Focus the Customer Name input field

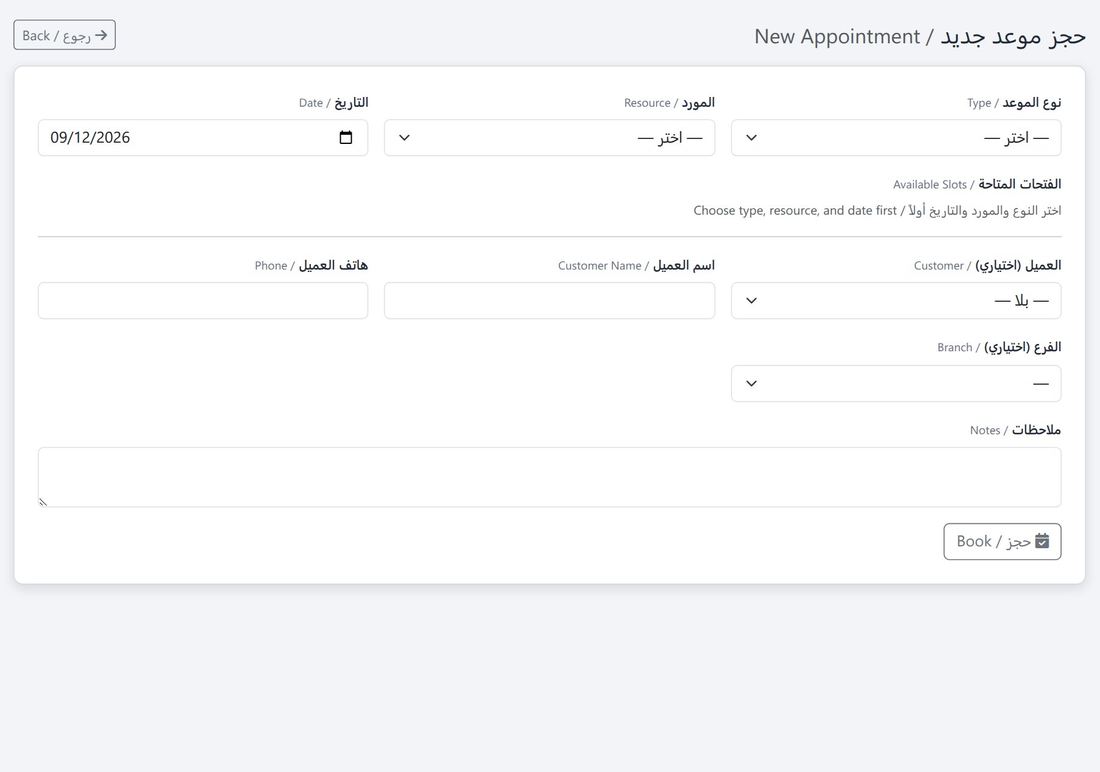[549, 300]
